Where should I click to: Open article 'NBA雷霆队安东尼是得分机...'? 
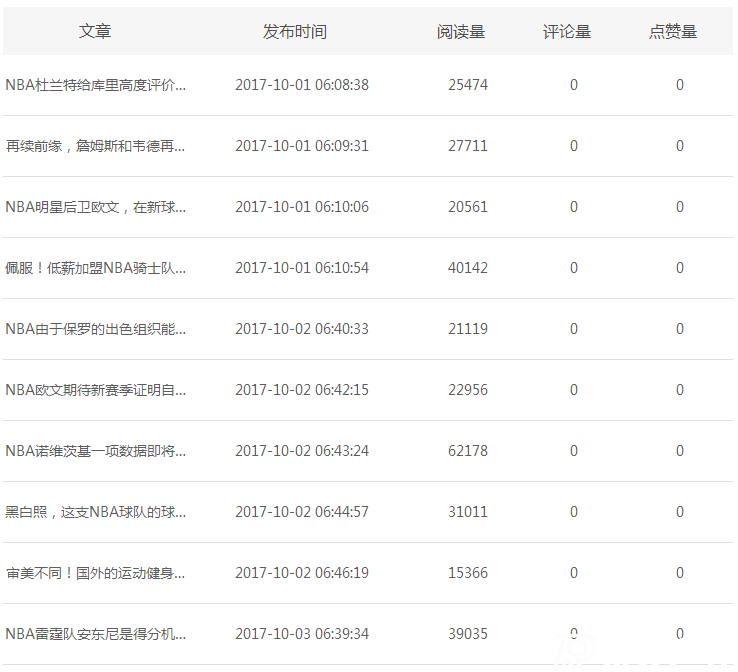tap(96, 634)
